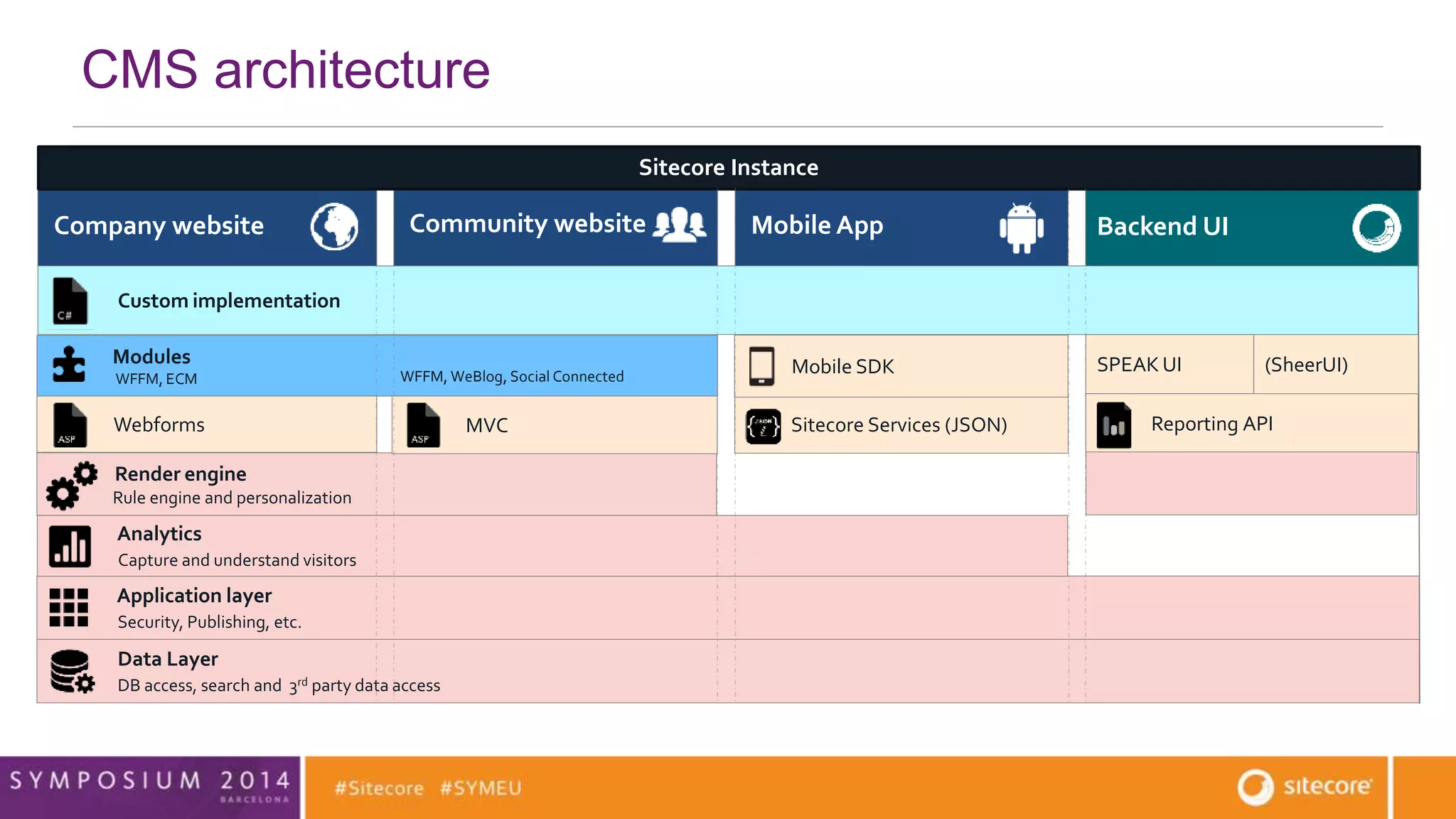Click 'Capture and understand visitors' text
This screenshot has height=819, width=1456.
click(x=237, y=560)
